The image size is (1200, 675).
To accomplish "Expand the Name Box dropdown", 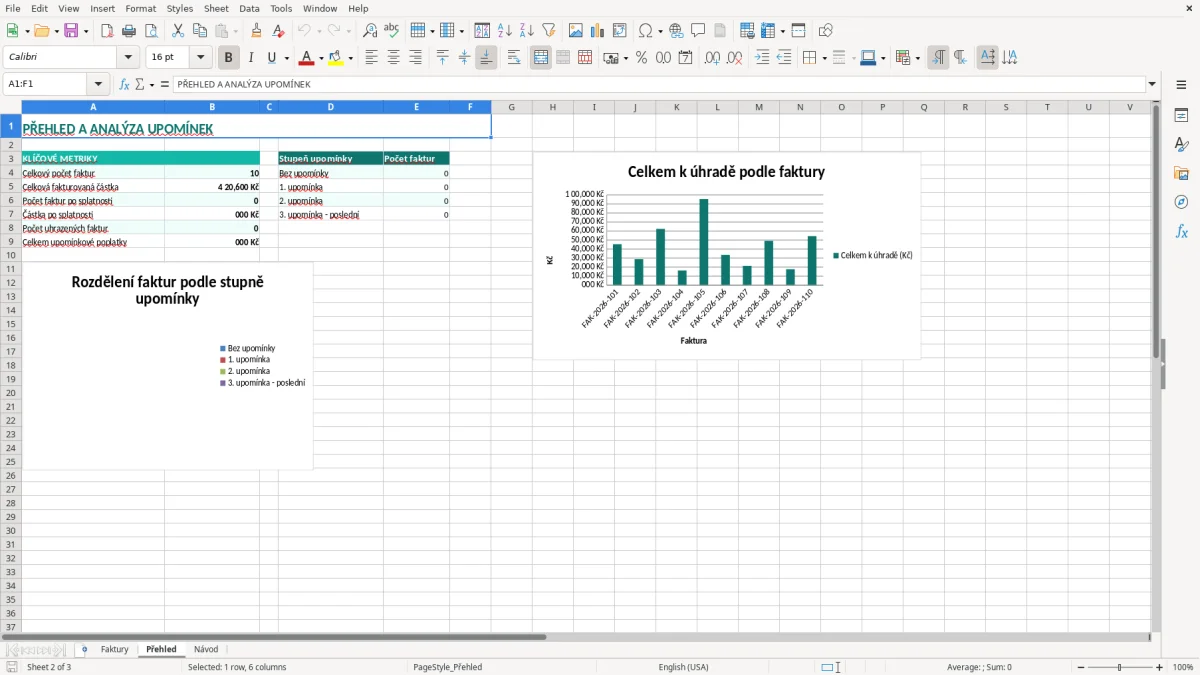I will tap(98, 85).
